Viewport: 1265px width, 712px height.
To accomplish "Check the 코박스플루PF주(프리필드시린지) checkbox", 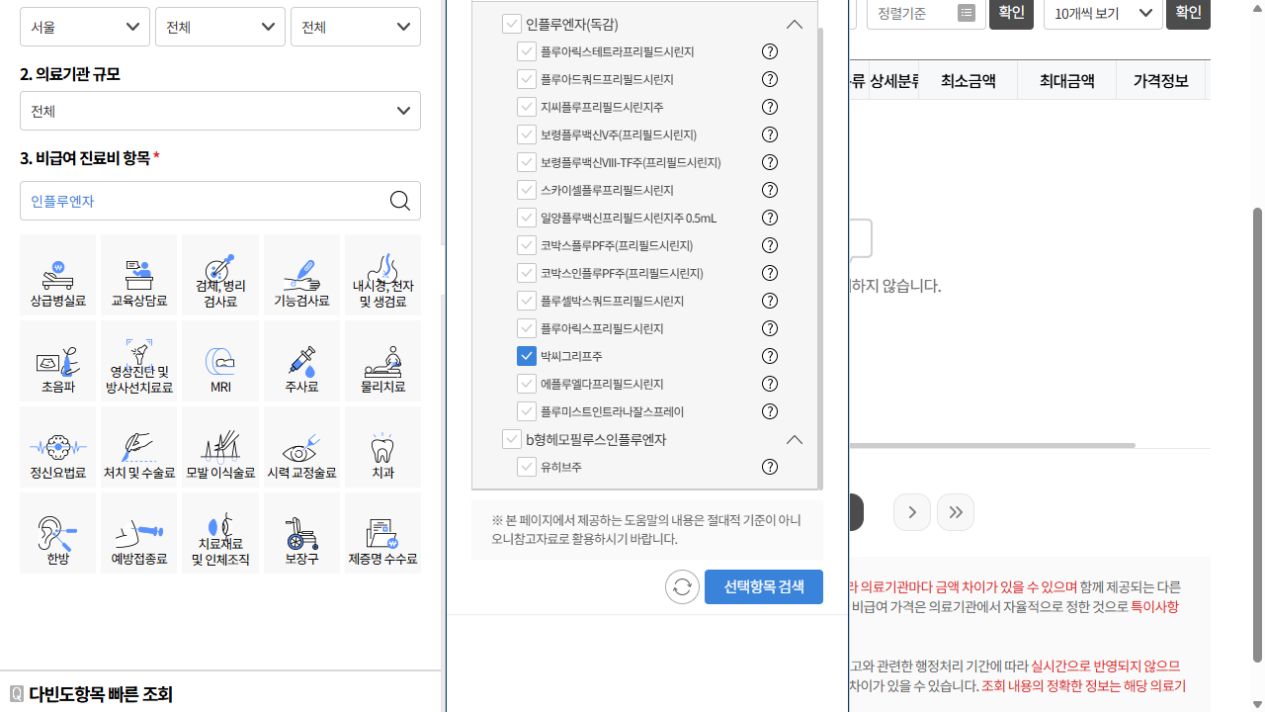I will click(x=527, y=245).
